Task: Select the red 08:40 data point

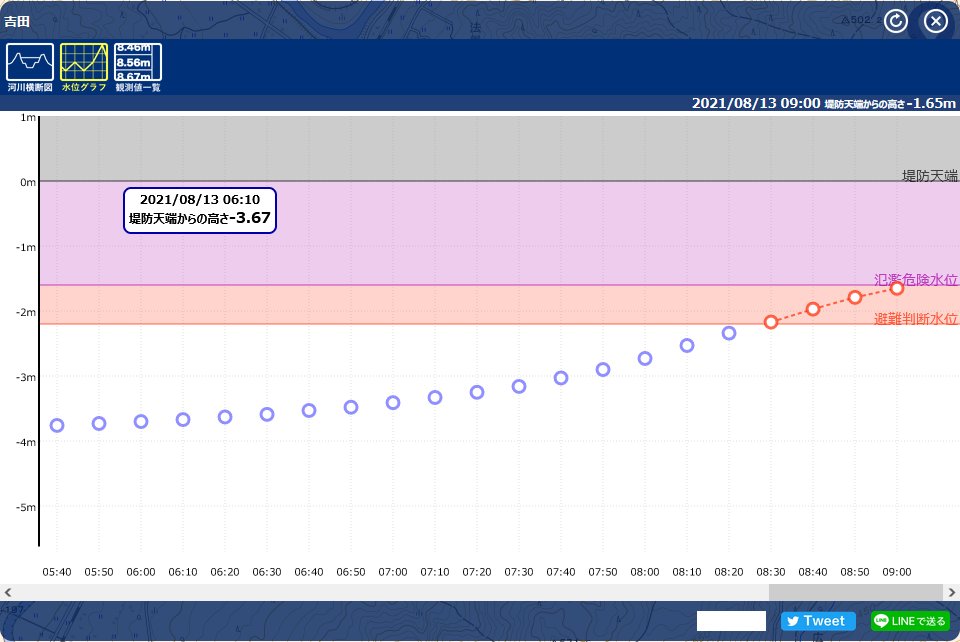Action: coord(813,309)
